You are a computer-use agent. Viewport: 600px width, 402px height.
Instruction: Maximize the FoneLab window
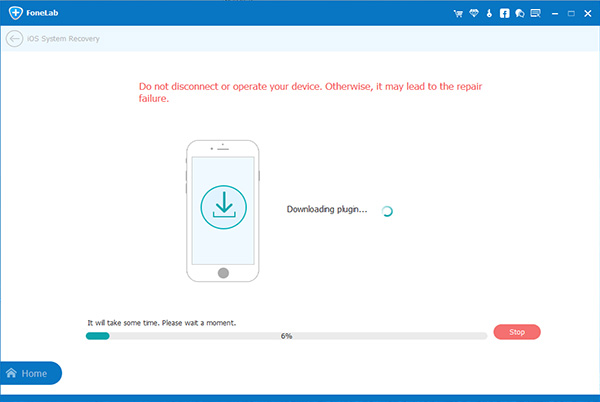569,14
